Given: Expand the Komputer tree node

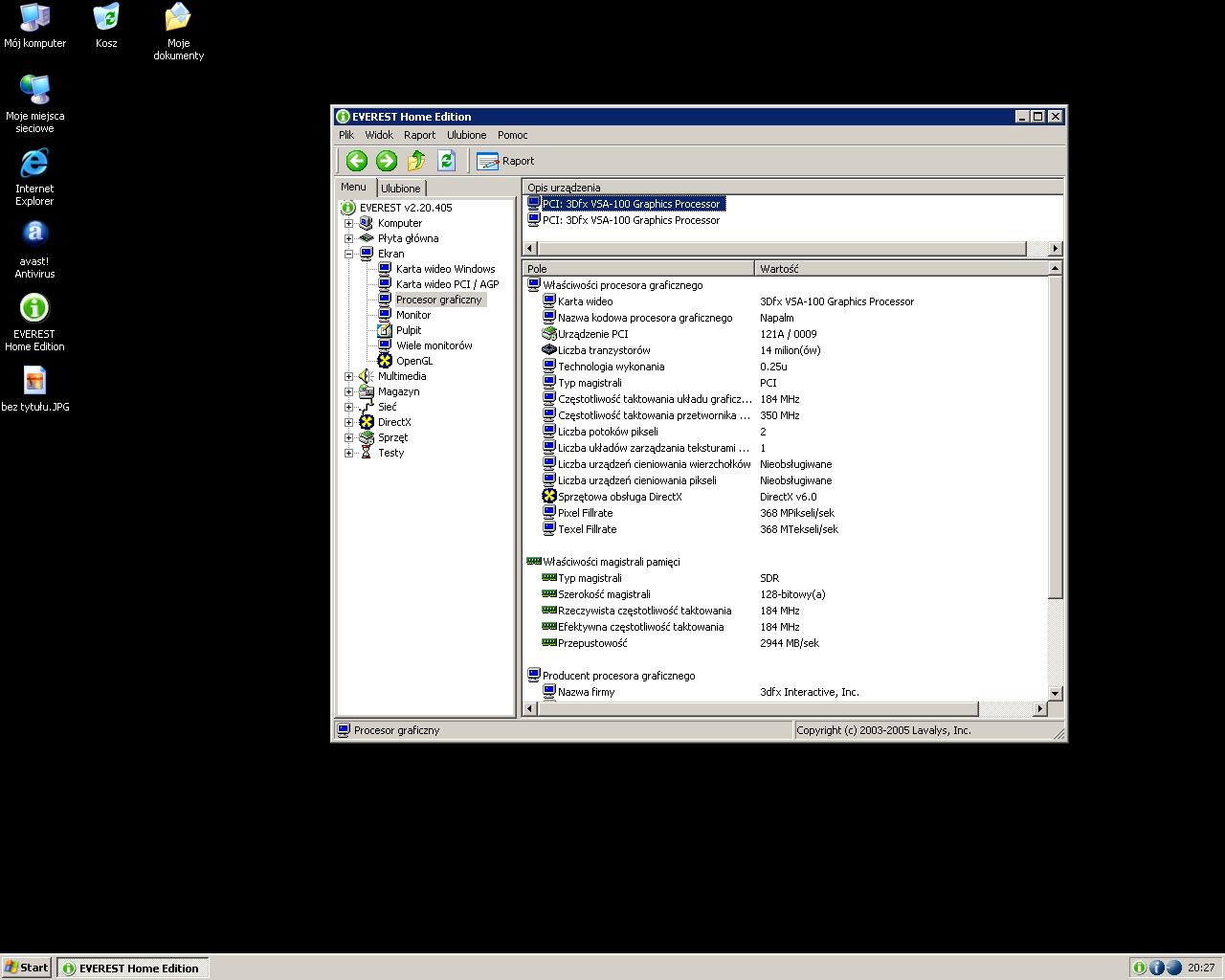Looking at the screenshot, I should tap(349, 223).
